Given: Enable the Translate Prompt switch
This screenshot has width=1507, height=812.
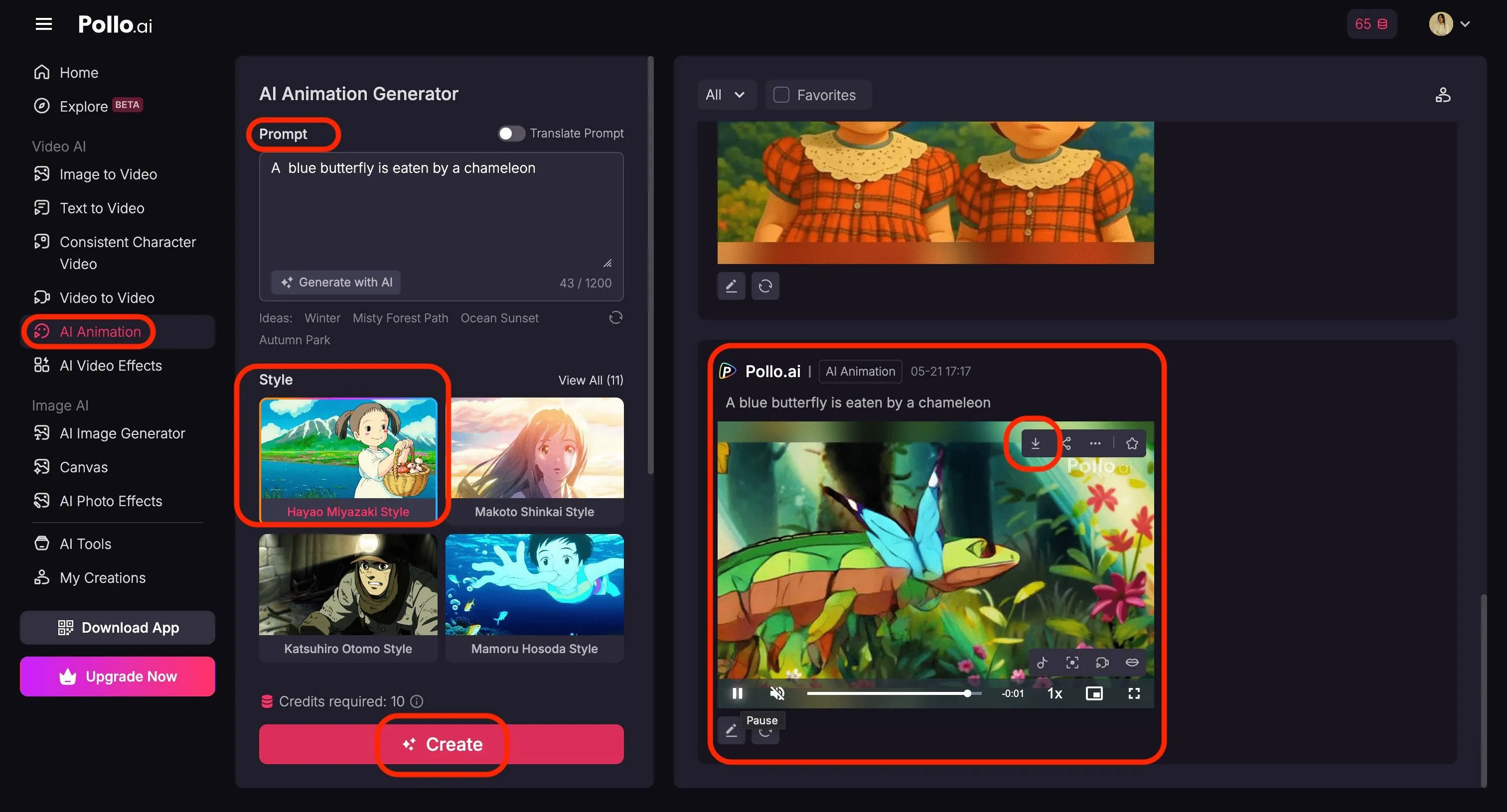Looking at the screenshot, I should [511, 134].
